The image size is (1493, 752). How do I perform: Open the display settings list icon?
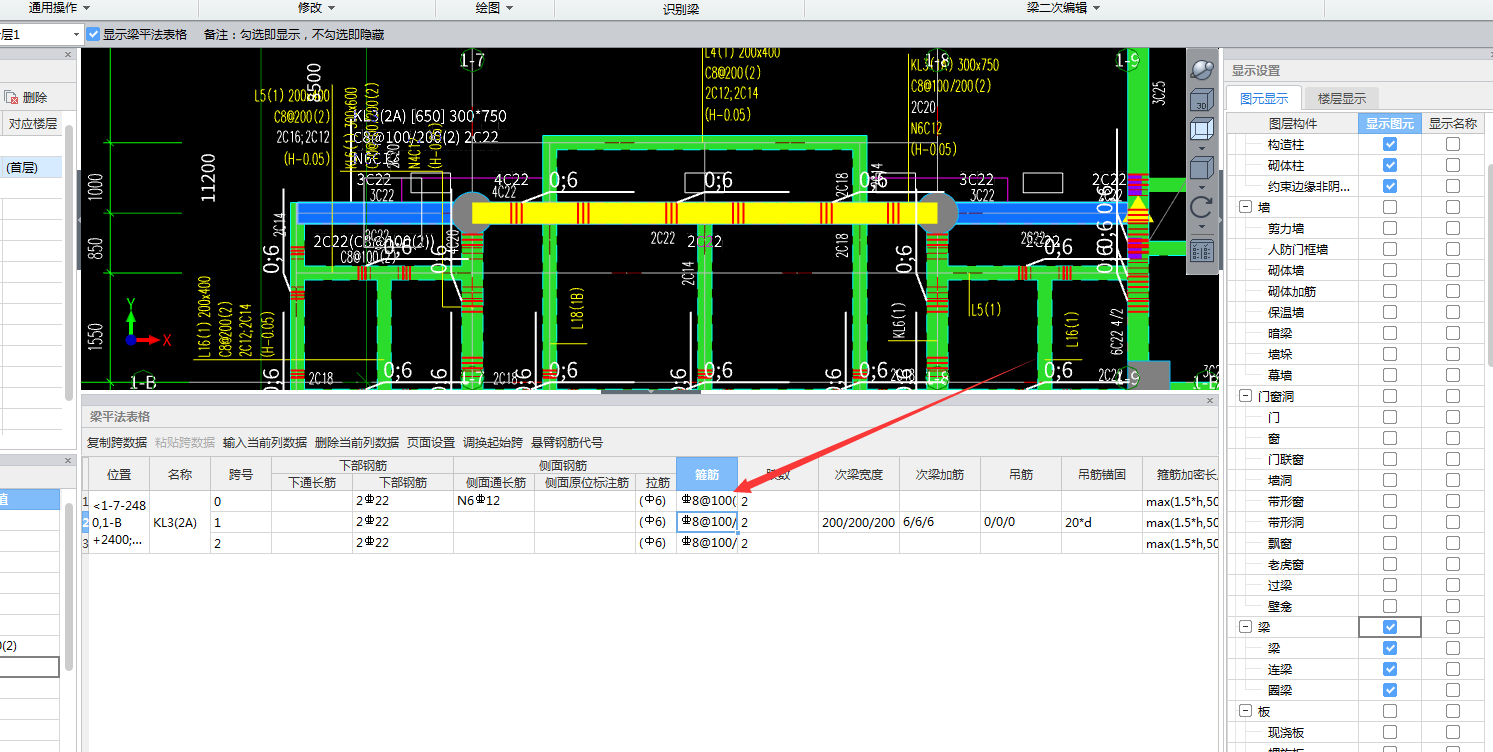1201,251
